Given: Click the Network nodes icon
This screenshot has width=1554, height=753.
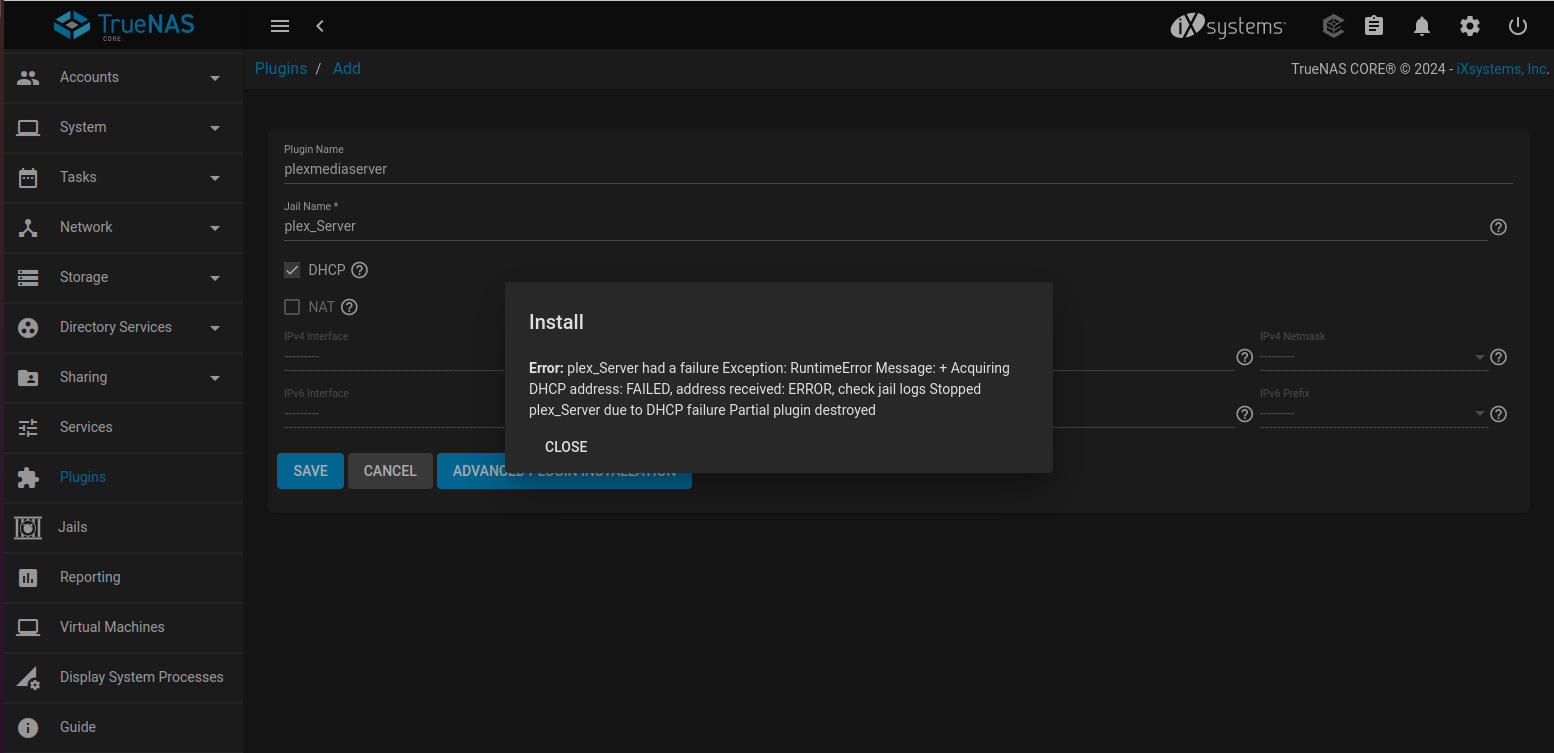Looking at the screenshot, I should coord(28,227).
